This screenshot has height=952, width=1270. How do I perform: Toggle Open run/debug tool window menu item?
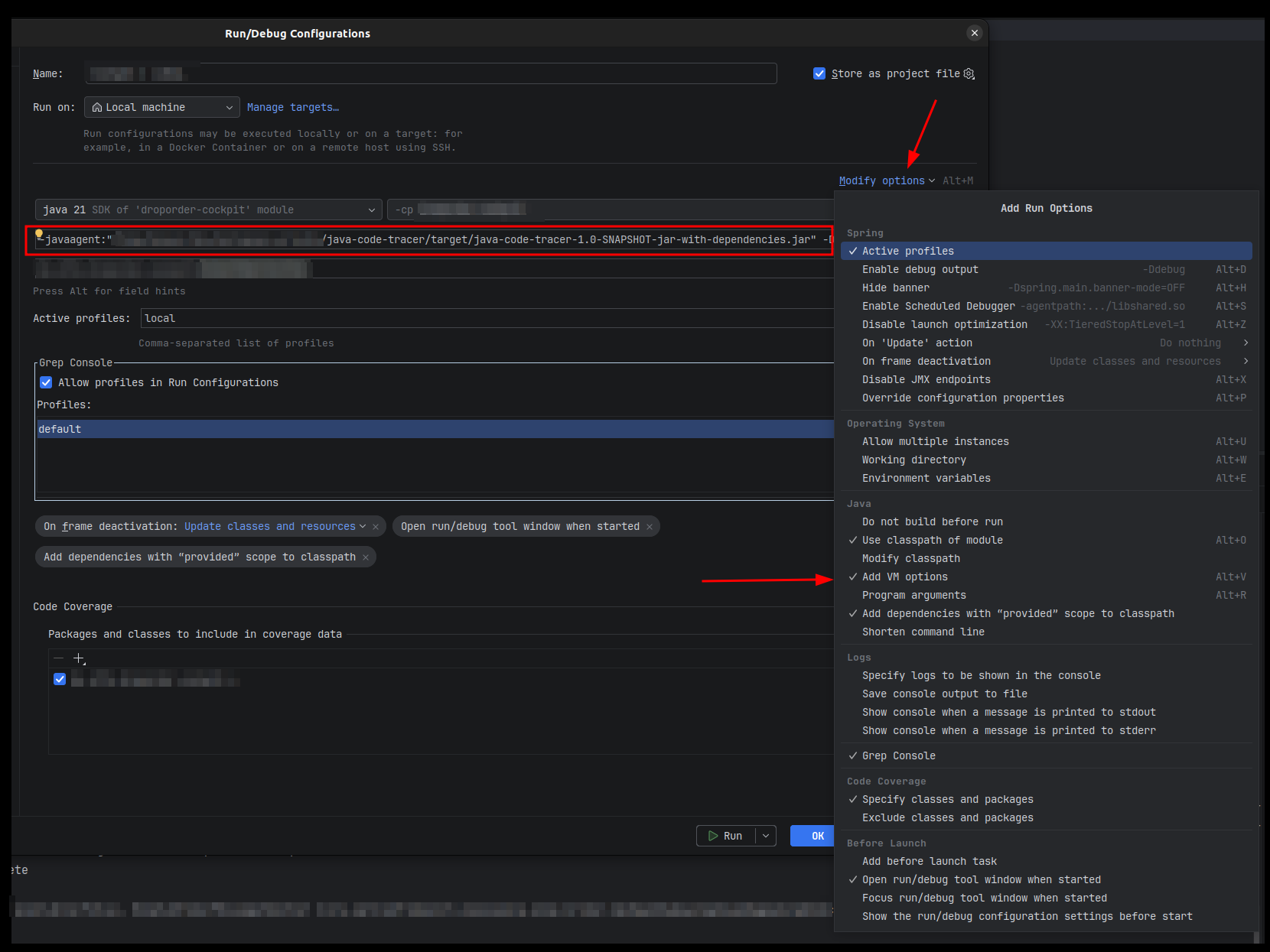click(x=1046, y=879)
